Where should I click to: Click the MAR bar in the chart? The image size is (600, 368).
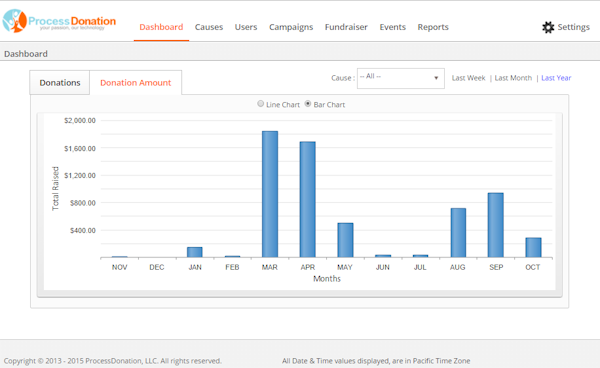(270, 194)
